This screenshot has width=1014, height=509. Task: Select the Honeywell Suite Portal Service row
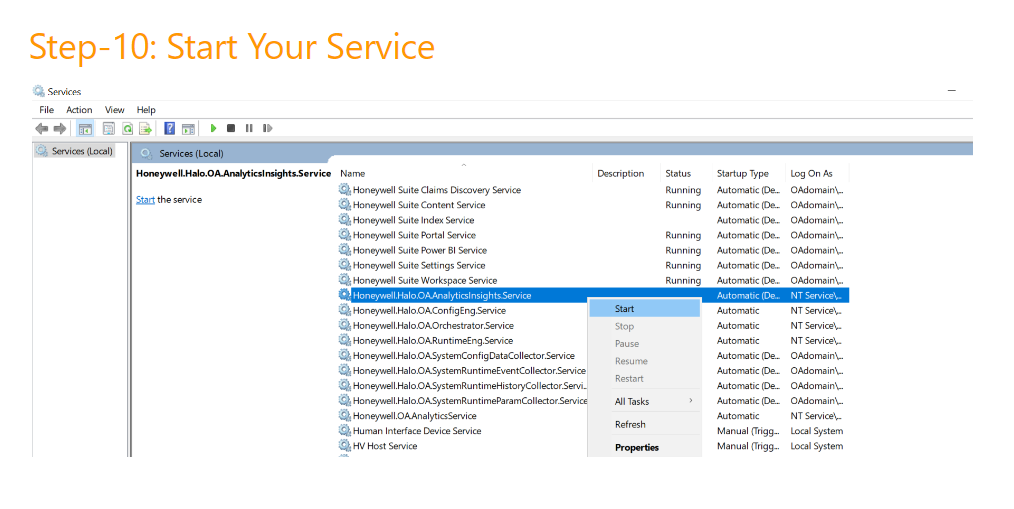[x=414, y=235]
